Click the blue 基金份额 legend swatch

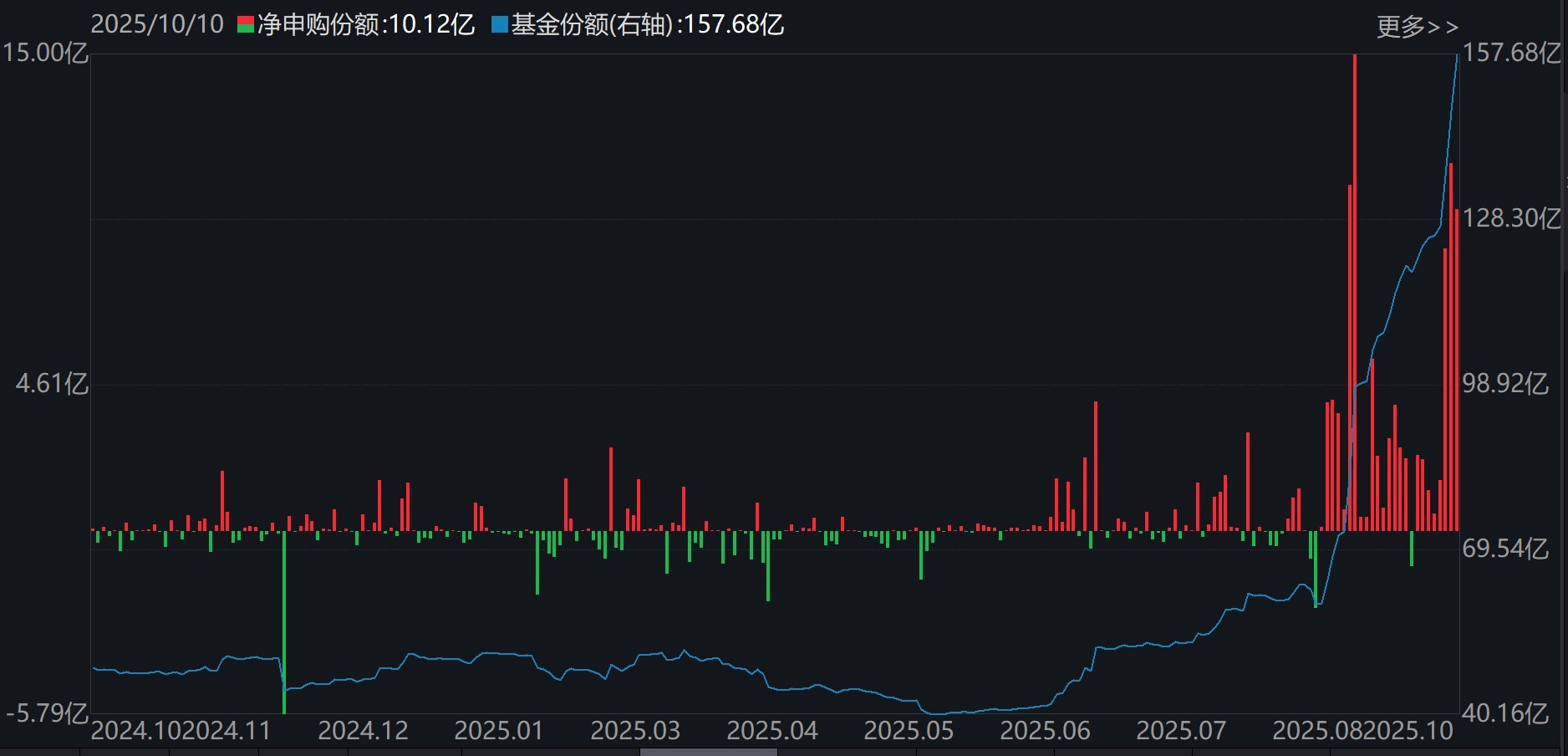500,24
